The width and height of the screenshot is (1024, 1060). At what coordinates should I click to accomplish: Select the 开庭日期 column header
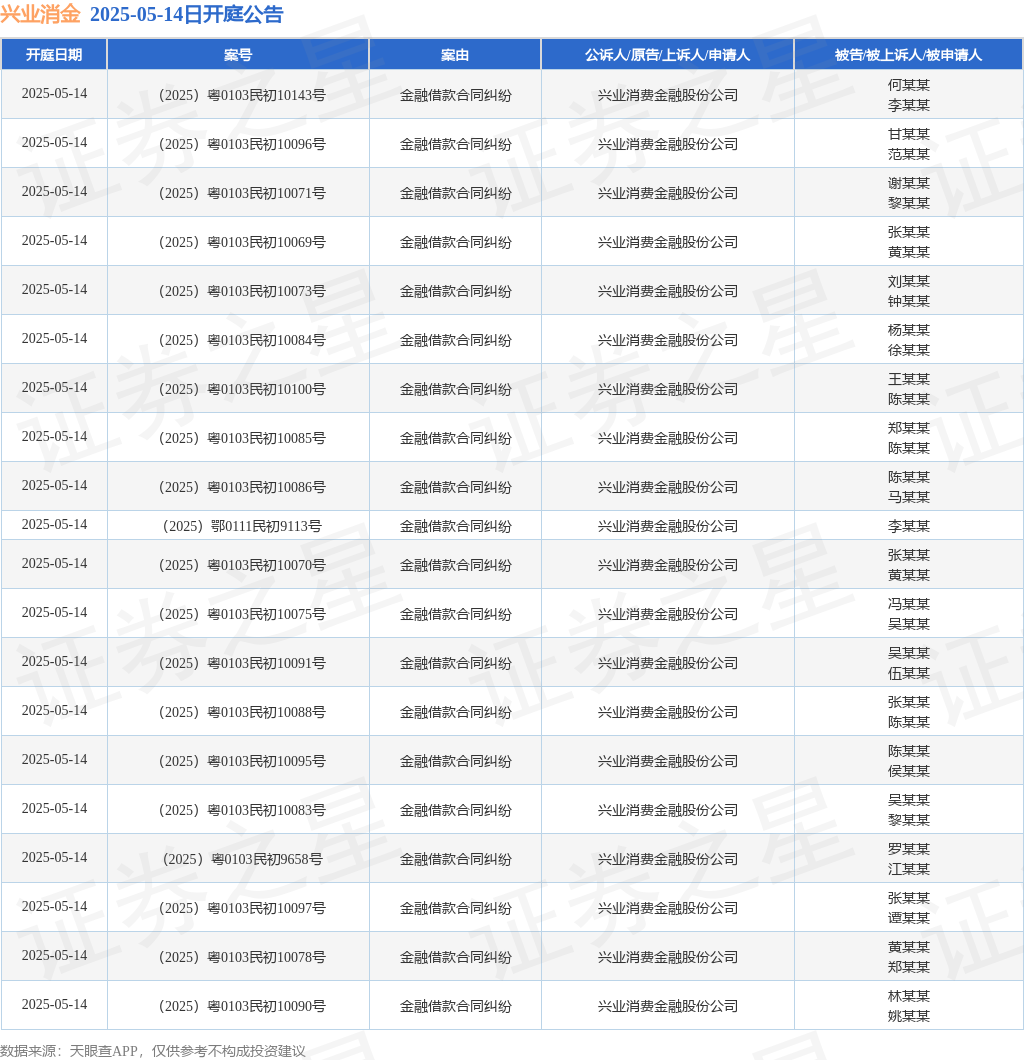(54, 55)
